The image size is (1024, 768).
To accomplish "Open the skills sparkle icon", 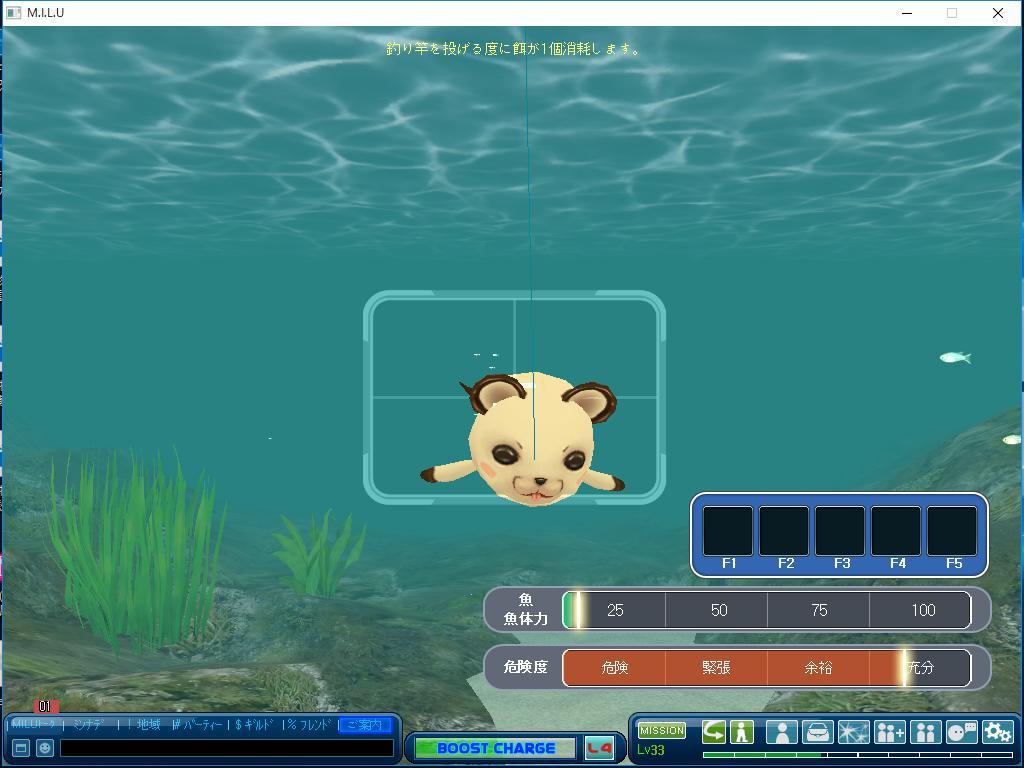I will pos(853,732).
